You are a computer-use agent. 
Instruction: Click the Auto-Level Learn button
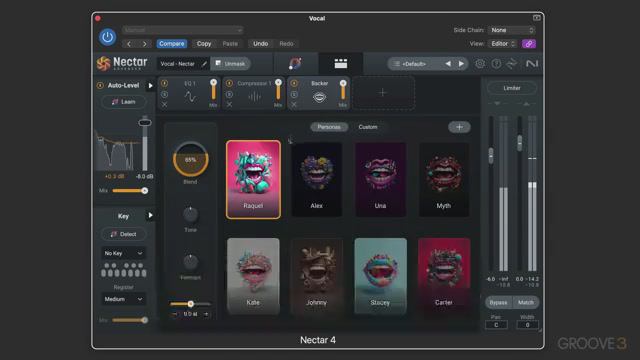click(124, 102)
